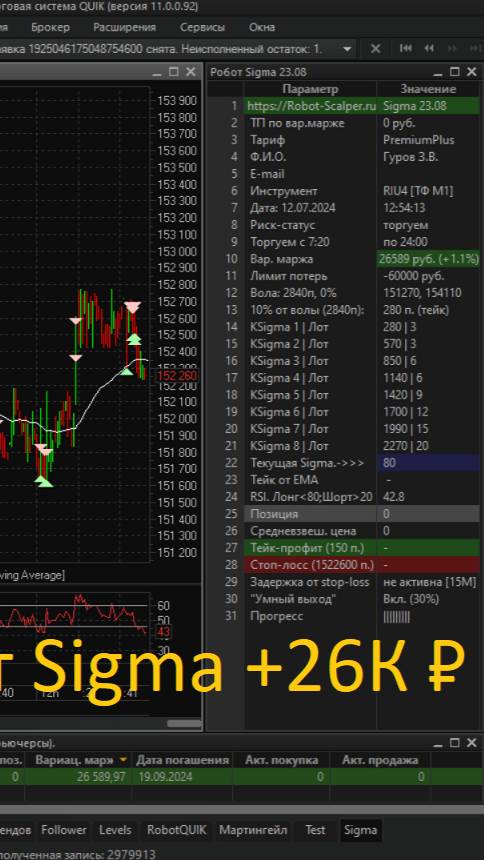Close the Робот Sigma 23.08 window
The height and width of the screenshot is (860, 484).
point(471,72)
